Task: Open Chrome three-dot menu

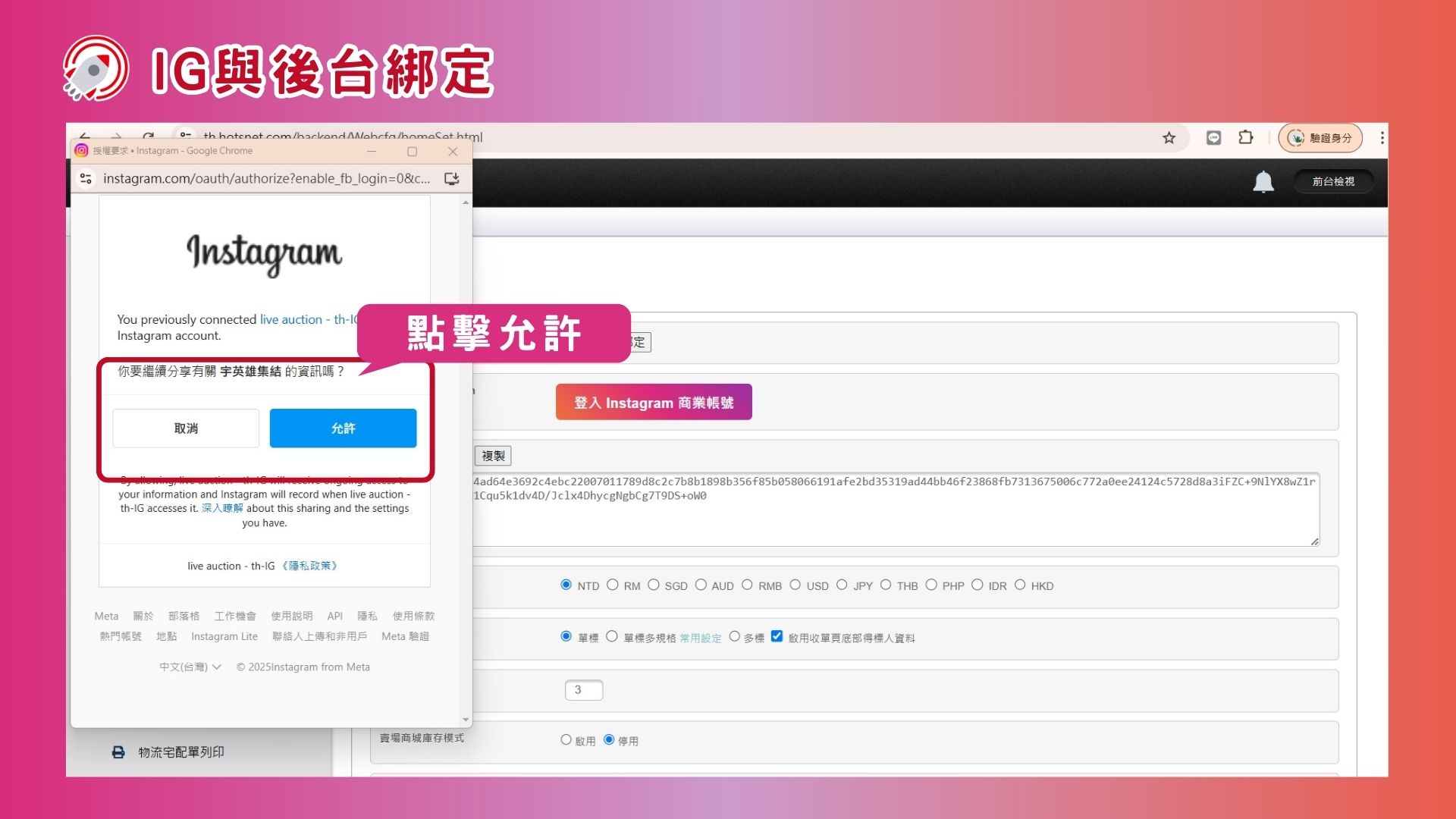Action: (1382, 138)
